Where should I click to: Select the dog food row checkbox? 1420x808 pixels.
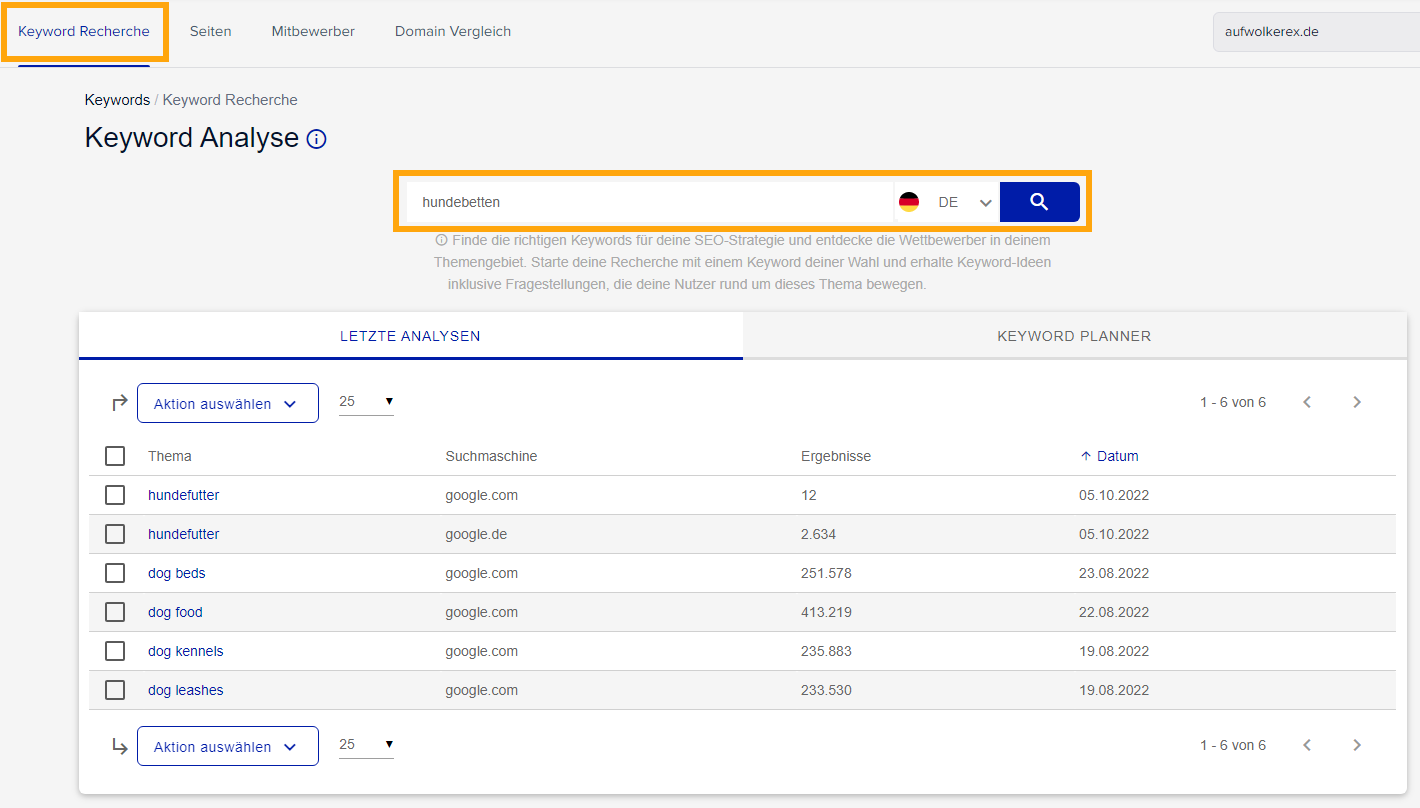[x=115, y=612]
